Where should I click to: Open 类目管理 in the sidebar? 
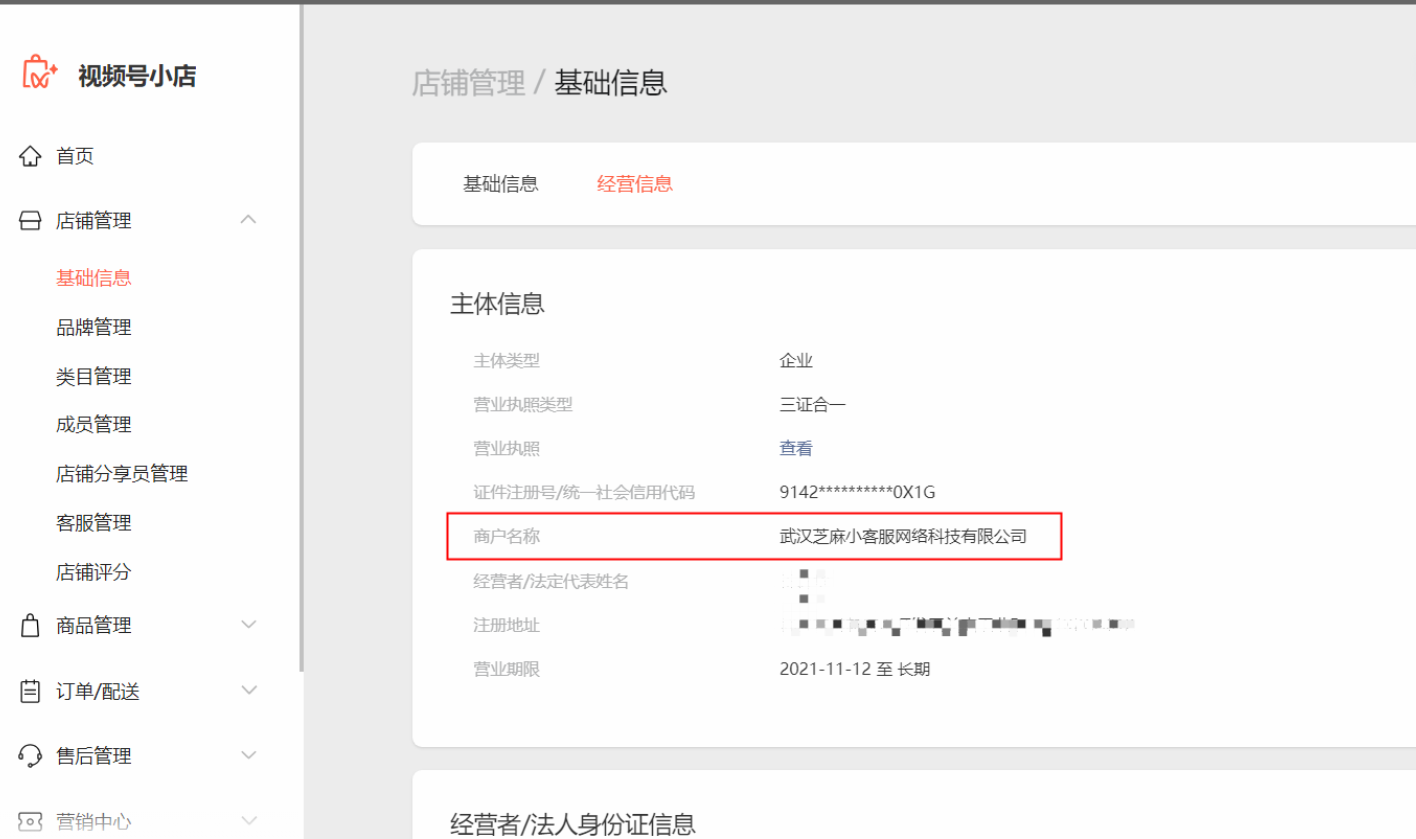click(x=94, y=376)
